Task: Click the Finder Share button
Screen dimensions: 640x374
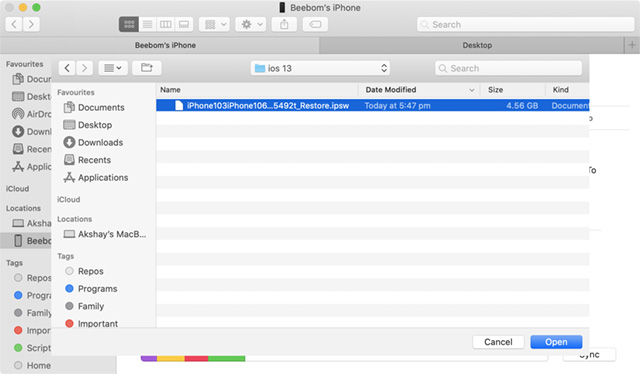Action: click(x=284, y=24)
